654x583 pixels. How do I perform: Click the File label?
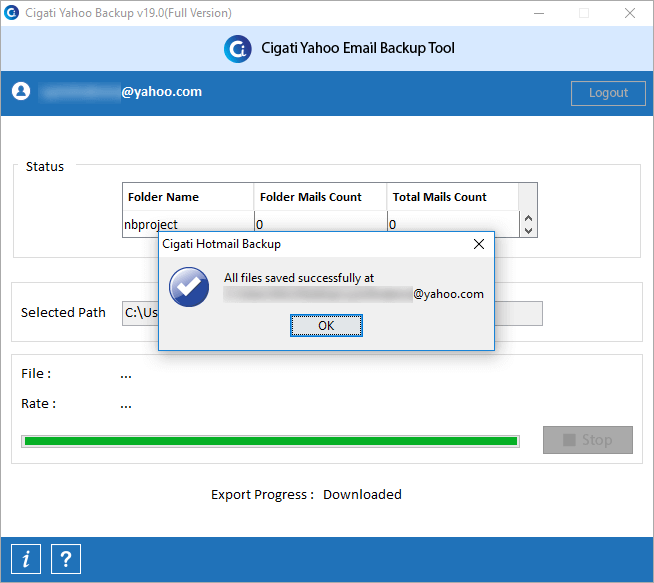[x=36, y=373]
